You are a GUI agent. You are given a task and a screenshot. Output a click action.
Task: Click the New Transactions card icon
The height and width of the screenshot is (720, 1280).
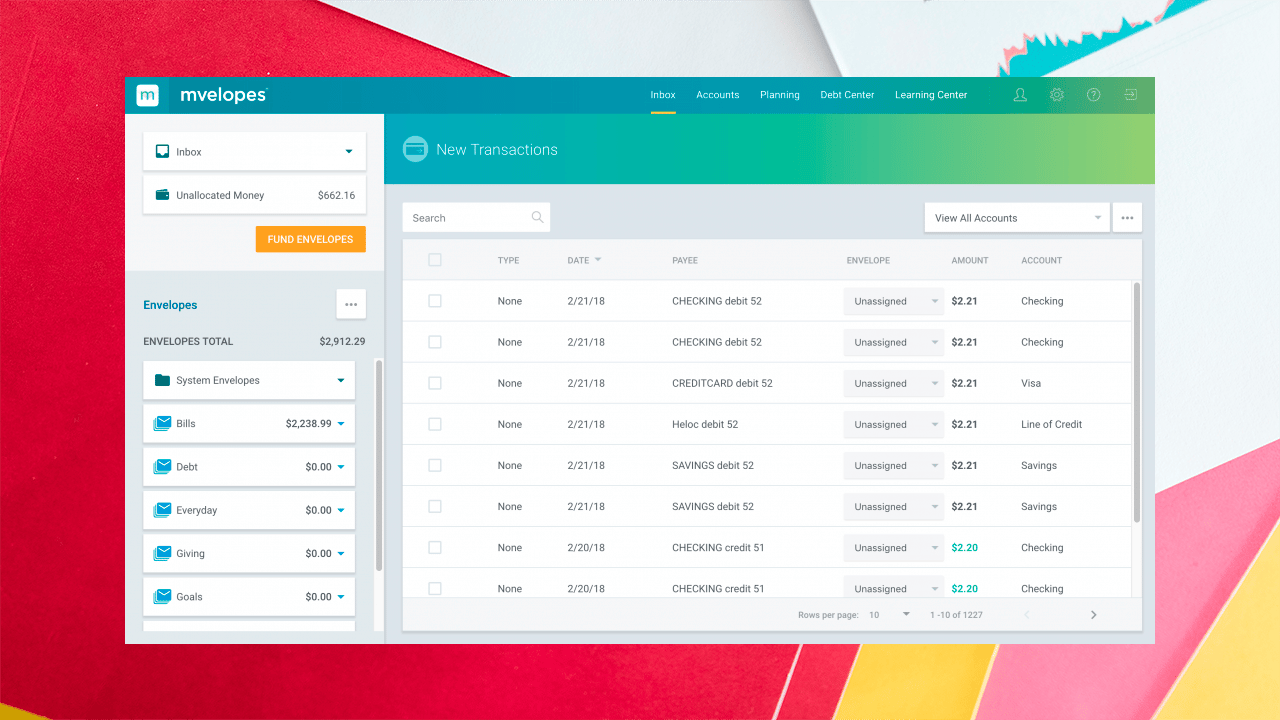coord(415,149)
